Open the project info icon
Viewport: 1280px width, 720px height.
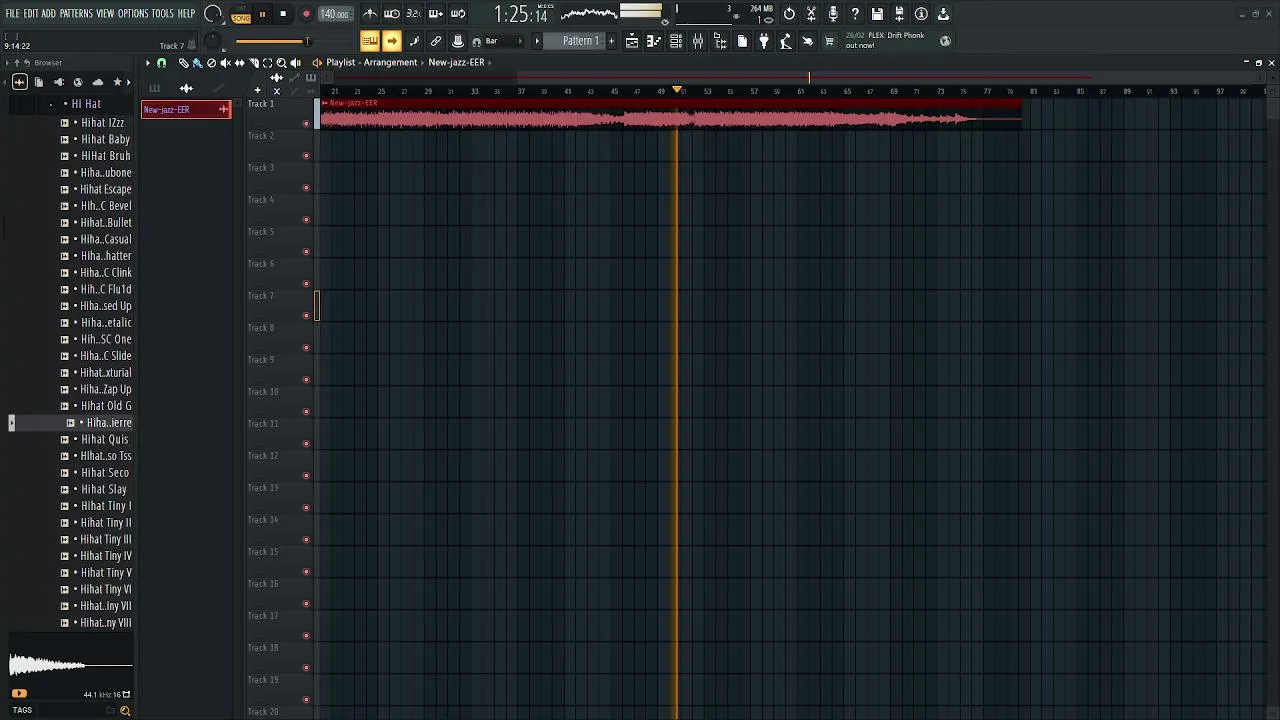click(x=921, y=14)
